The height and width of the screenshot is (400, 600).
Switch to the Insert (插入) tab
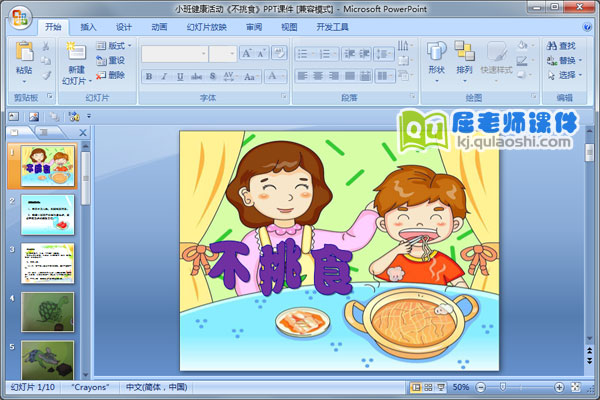pyautogui.click(x=88, y=27)
